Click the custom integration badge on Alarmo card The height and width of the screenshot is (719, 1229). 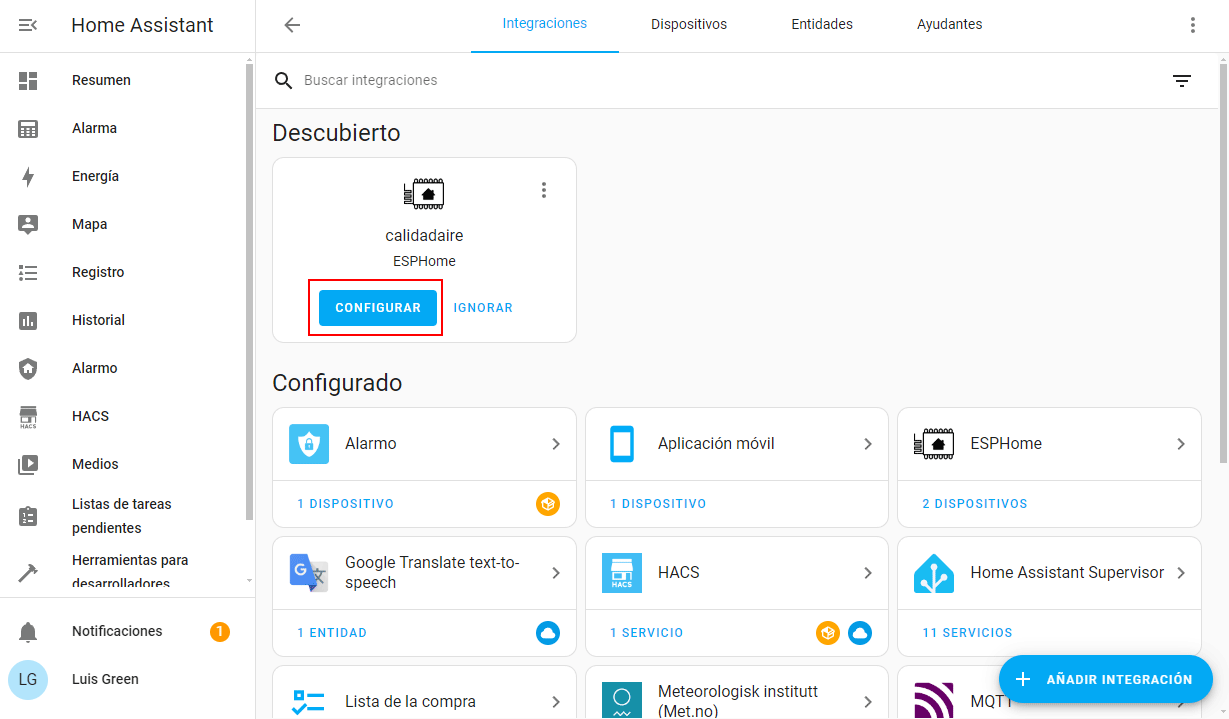tap(547, 504)
